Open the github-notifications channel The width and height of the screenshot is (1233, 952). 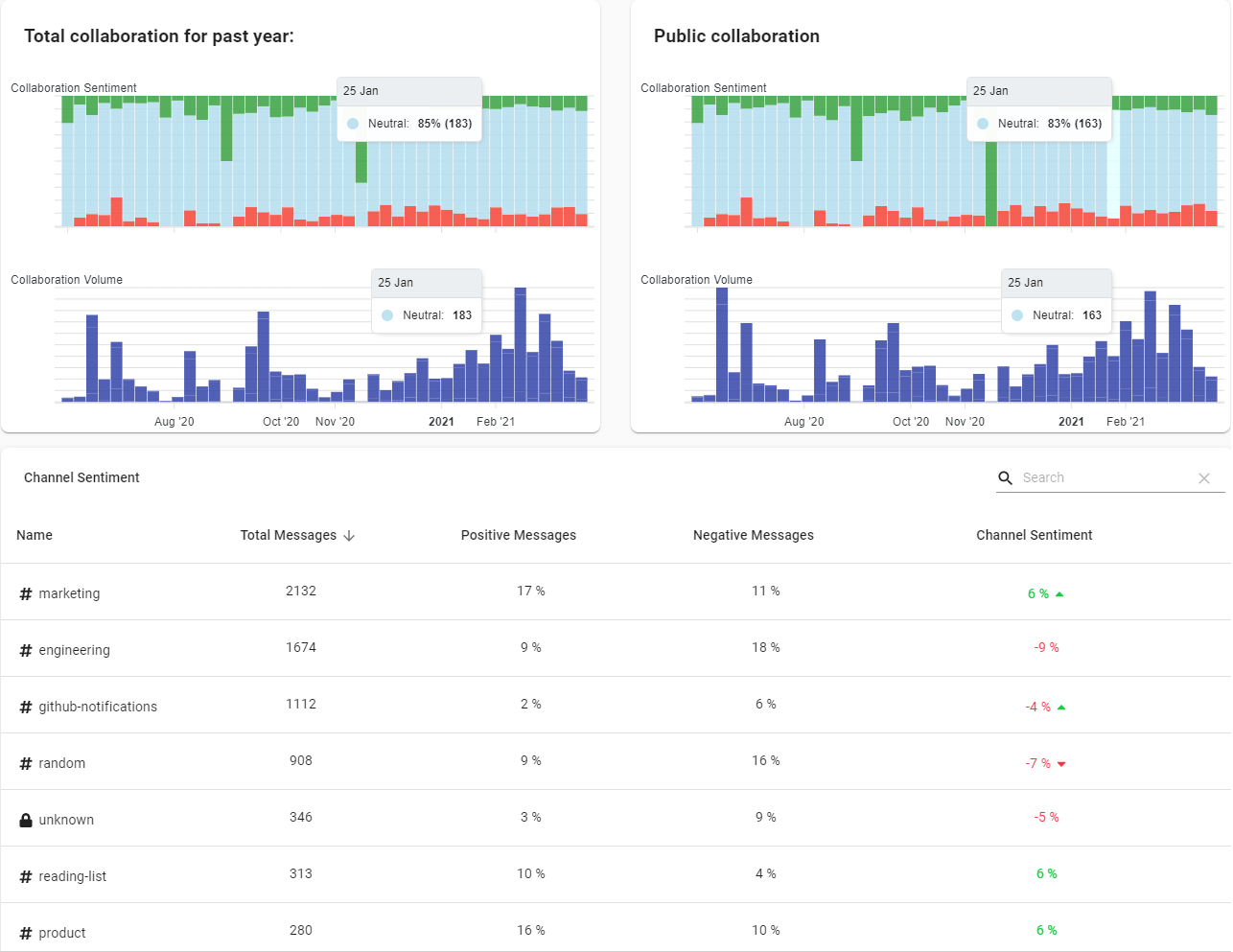97,707
